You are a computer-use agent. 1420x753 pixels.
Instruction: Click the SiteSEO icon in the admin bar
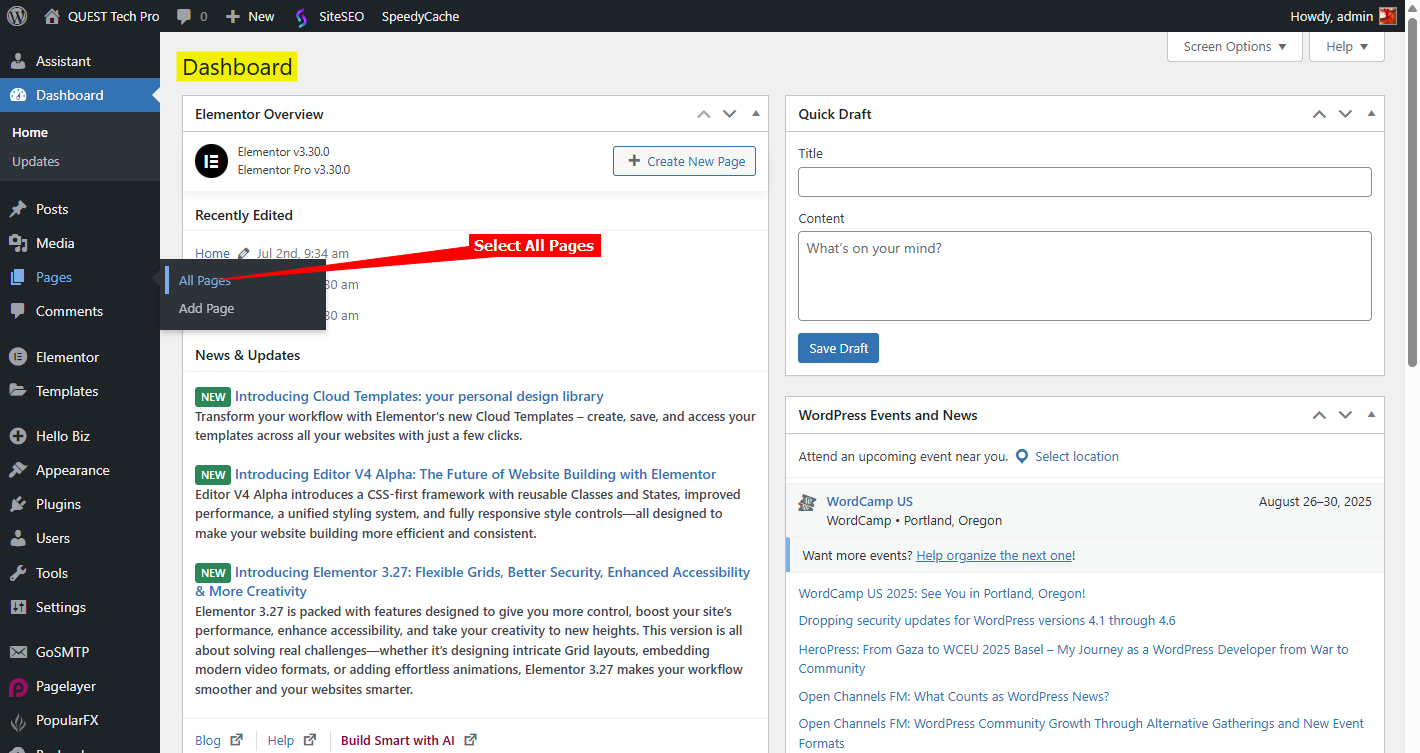tap(301, 16)
